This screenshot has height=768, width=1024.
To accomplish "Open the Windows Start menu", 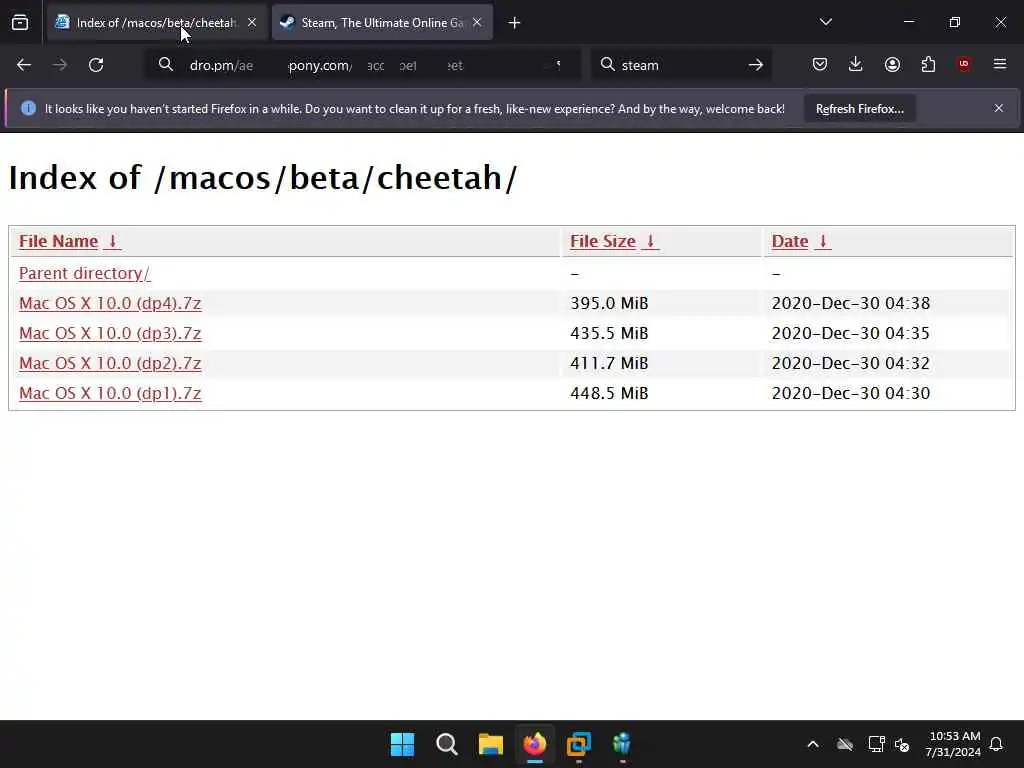I will pyautogui.click(x=402, y=744).
